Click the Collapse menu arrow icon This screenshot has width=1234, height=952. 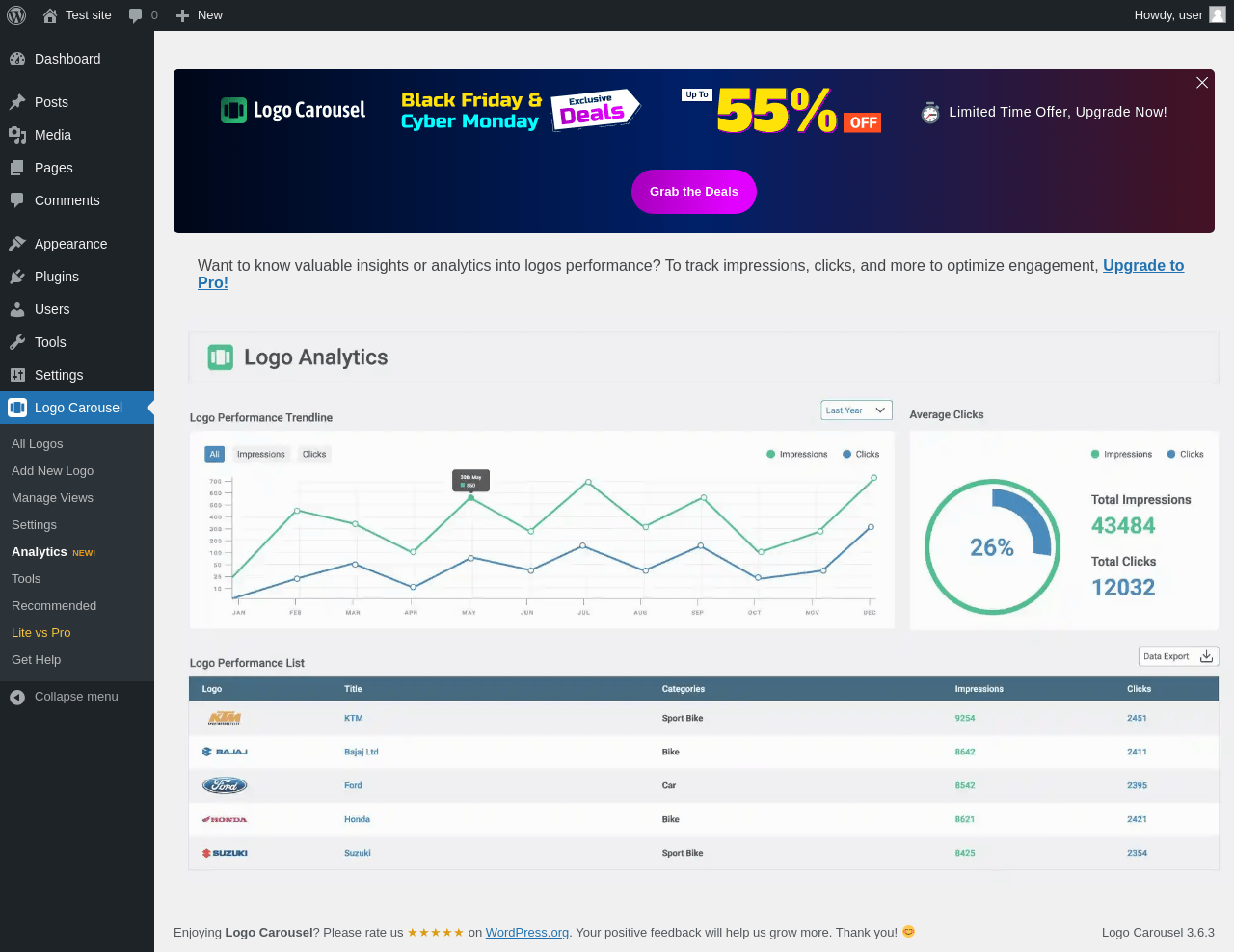[17, 697]
